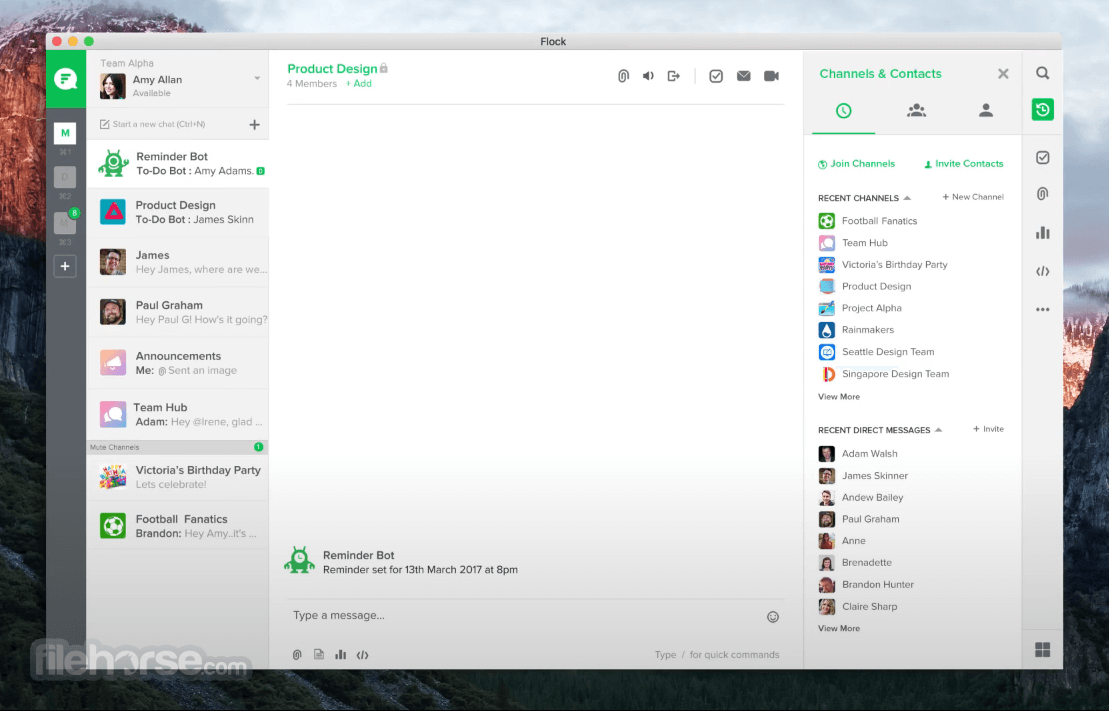Click the Product Design channel title

(332, 69)
